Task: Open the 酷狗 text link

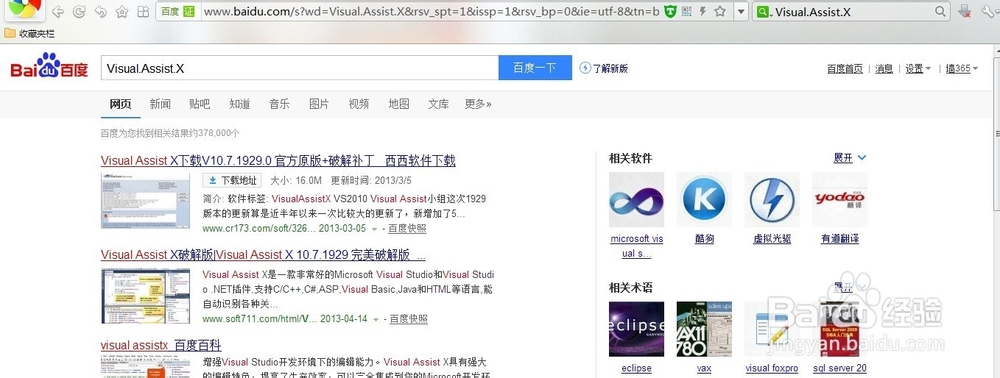Action: tap(704, 239)
